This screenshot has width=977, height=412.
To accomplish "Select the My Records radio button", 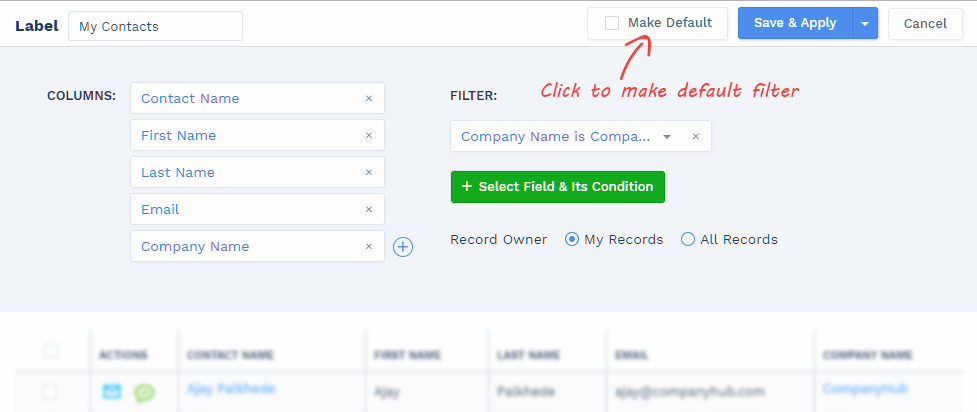I will (571, 239).
